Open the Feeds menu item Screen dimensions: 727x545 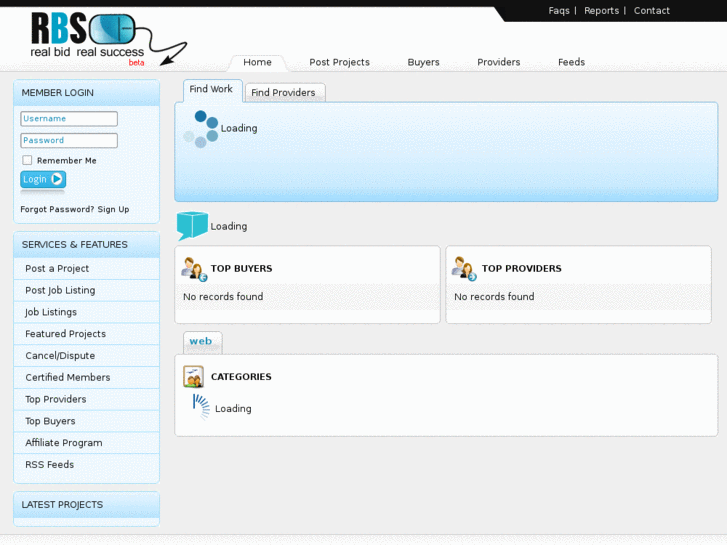point(571,62)
